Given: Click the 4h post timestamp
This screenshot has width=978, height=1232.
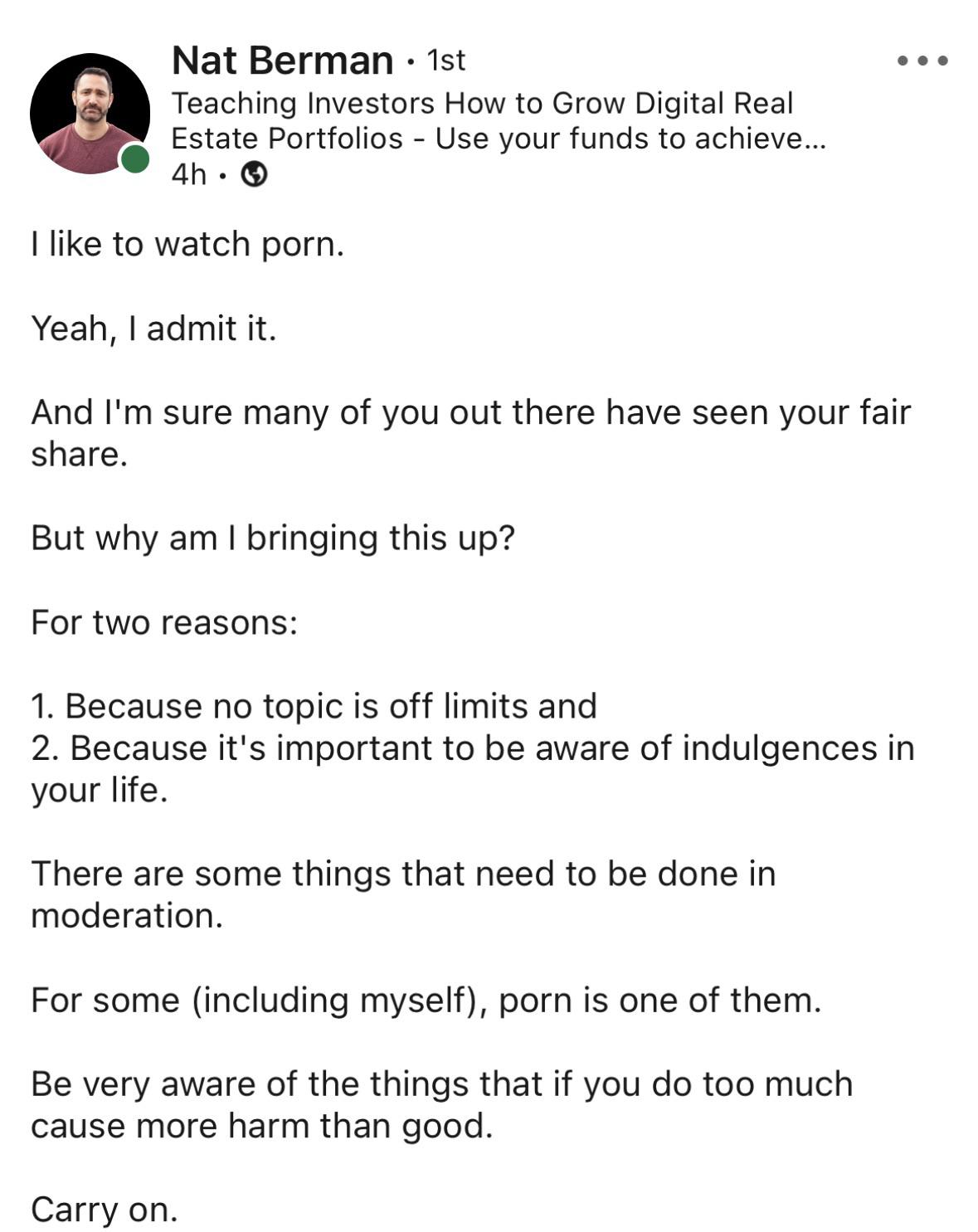Looking at the screenshot, I should [x=188, y=174].
